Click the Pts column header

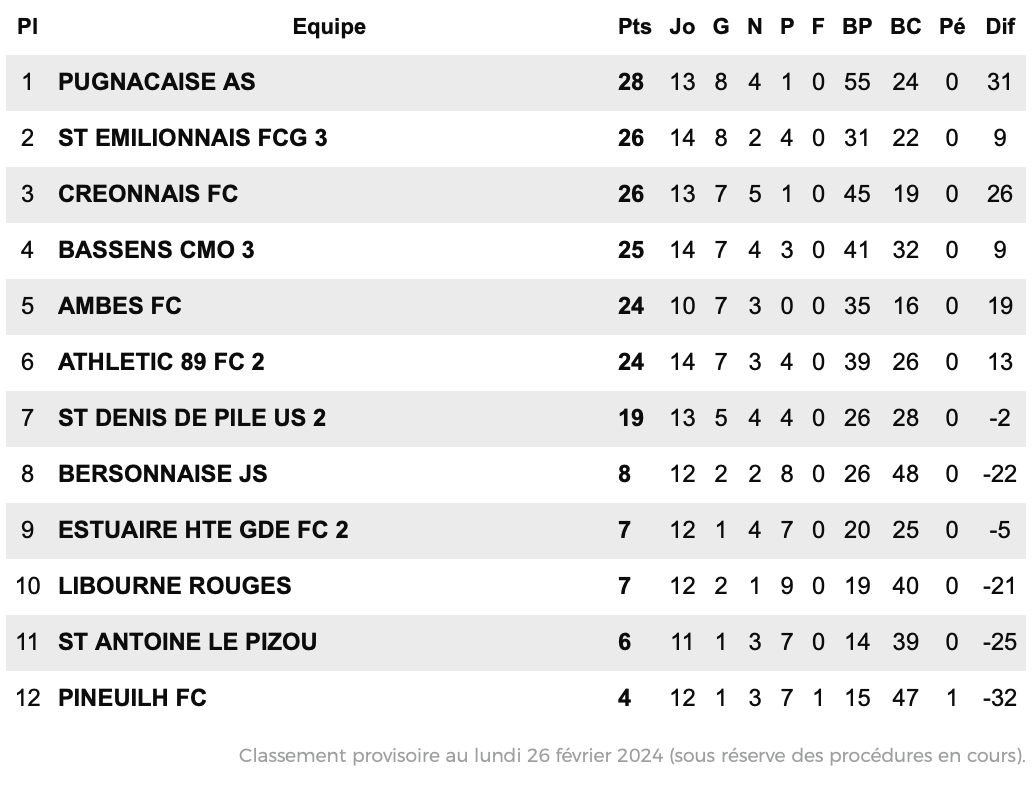pos(634,27)
